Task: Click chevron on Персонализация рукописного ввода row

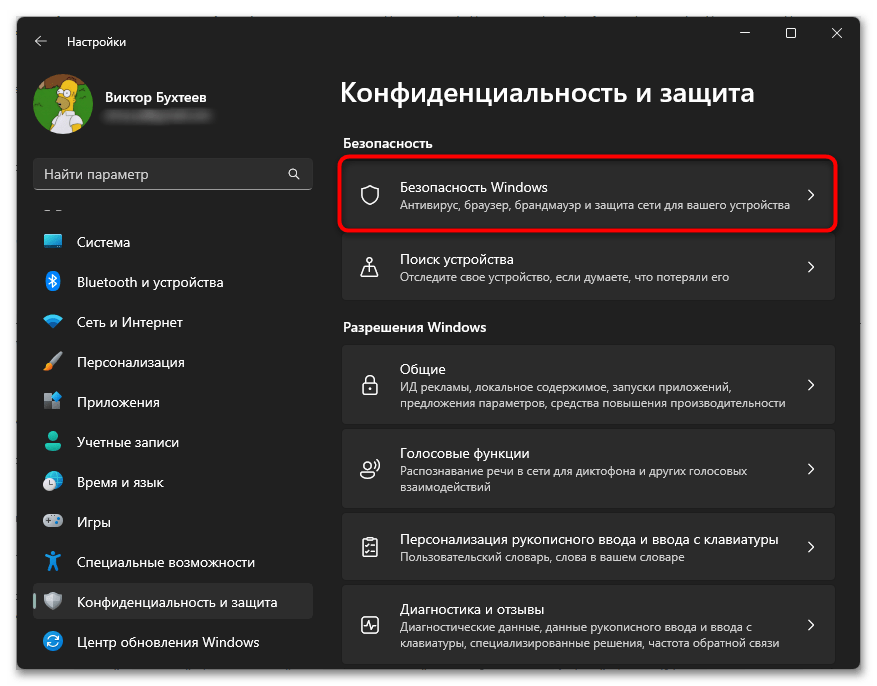Action: point(811,547)
